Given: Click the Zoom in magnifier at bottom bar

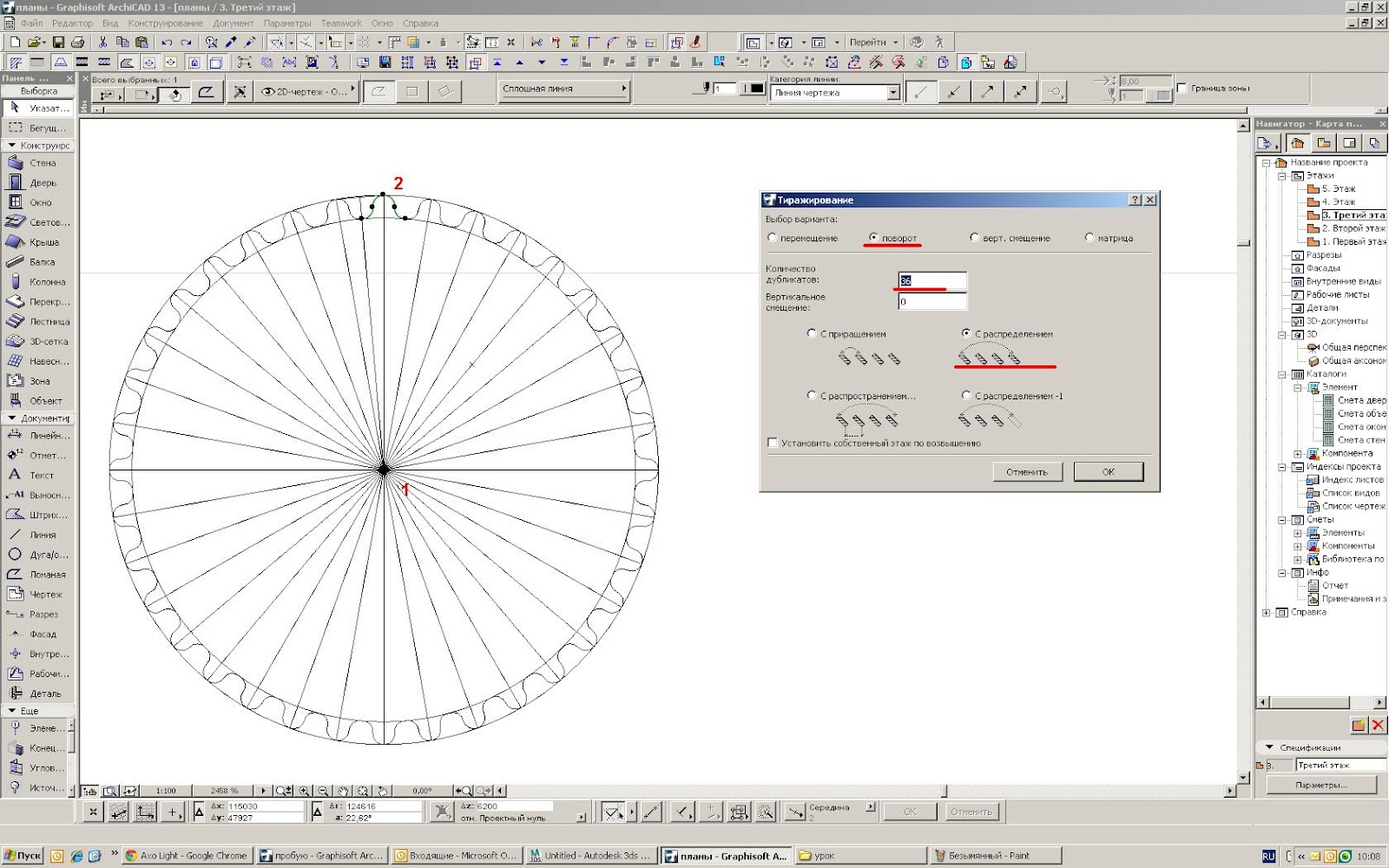Looking at the screenshot, I should (305, 791).
